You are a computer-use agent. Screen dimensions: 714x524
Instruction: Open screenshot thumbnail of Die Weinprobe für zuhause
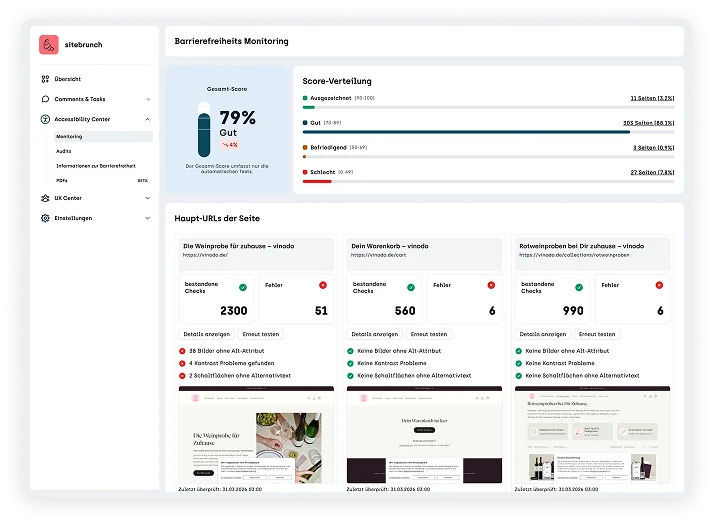click(x=256, y=435)
